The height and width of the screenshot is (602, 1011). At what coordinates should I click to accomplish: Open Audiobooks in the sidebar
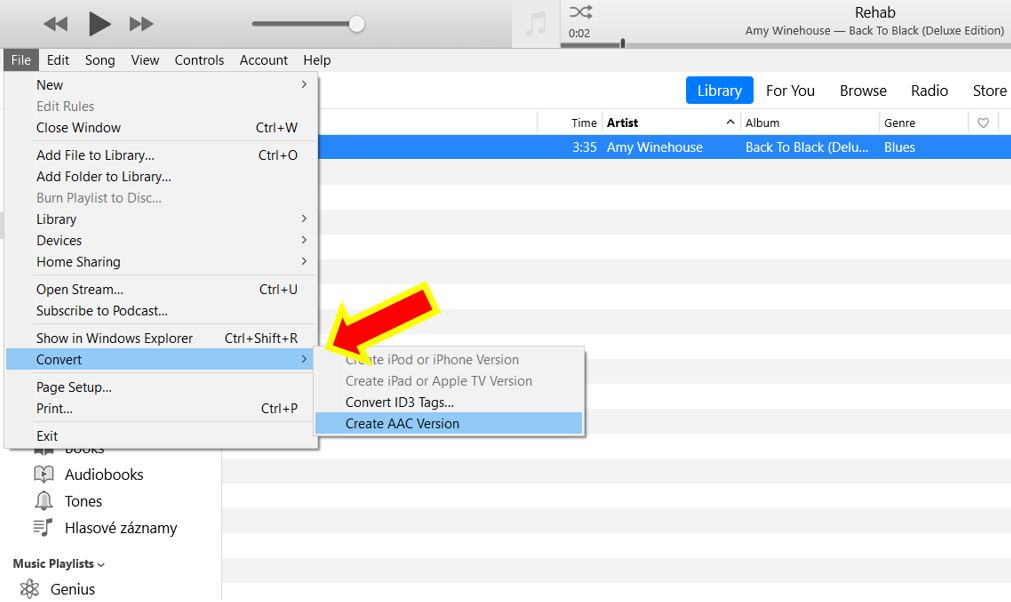coord(104,475)
